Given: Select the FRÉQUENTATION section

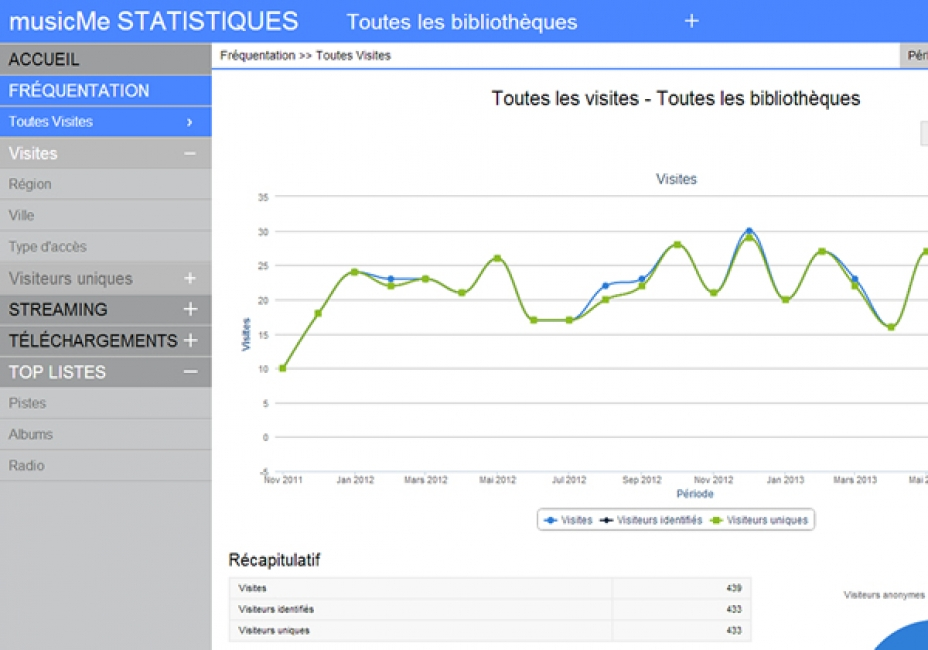Looking at the screenshot, I should [x=105, y=91].
